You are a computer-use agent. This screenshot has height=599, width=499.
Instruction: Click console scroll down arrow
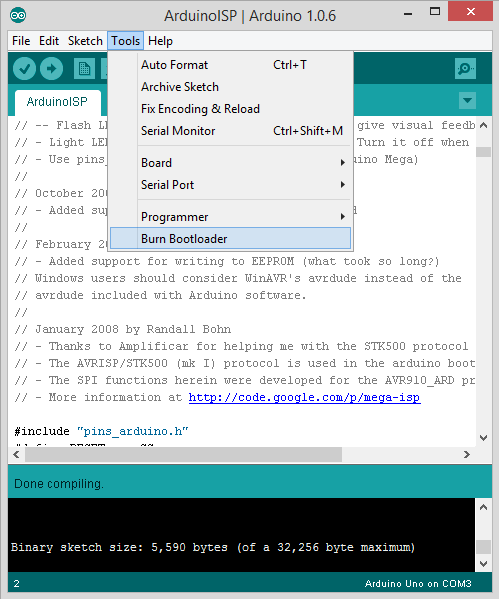pos(483,563)
